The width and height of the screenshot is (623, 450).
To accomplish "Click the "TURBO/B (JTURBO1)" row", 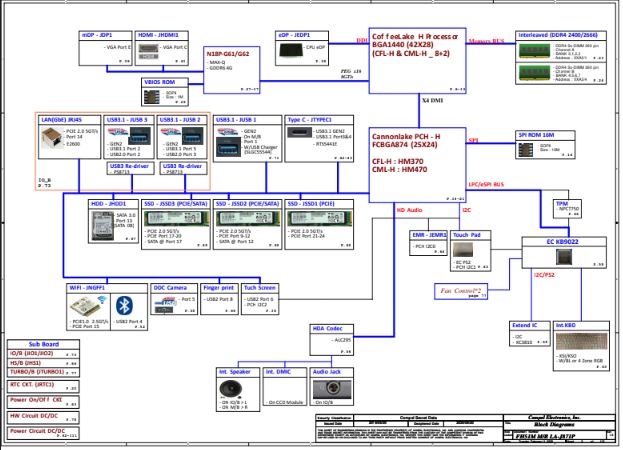I will pyautogui.click(x=43, y=372).
